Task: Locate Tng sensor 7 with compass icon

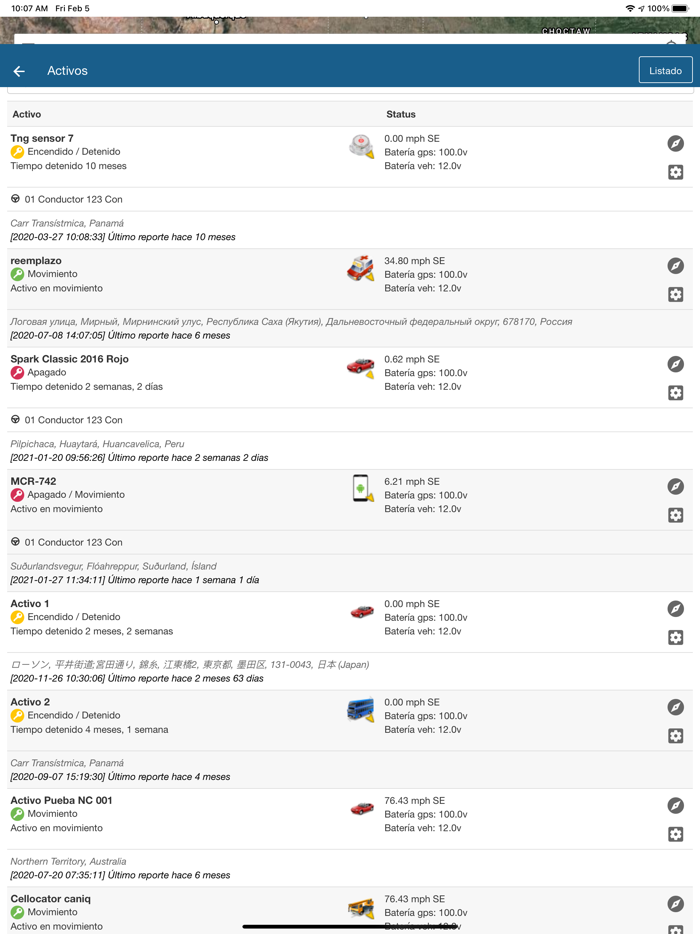Action: pyautogui.click(x=676, y=144)
